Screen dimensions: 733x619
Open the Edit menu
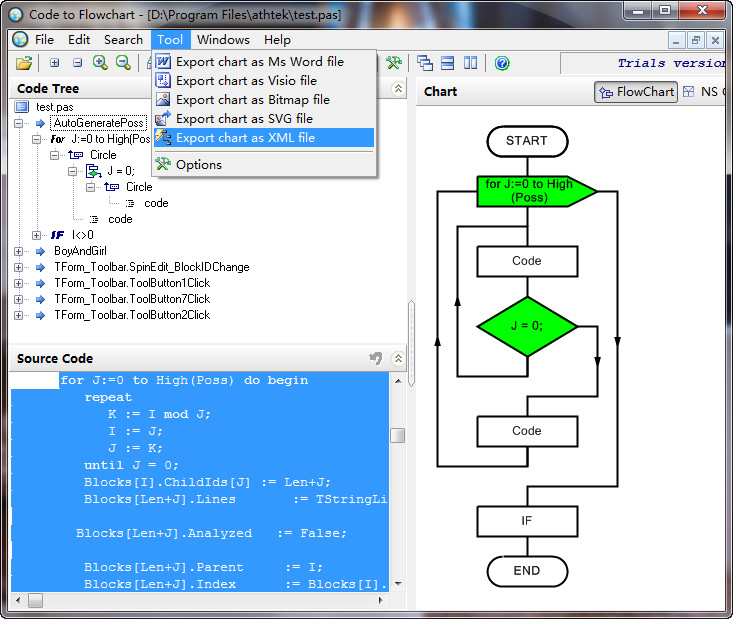tap(79, 40)
